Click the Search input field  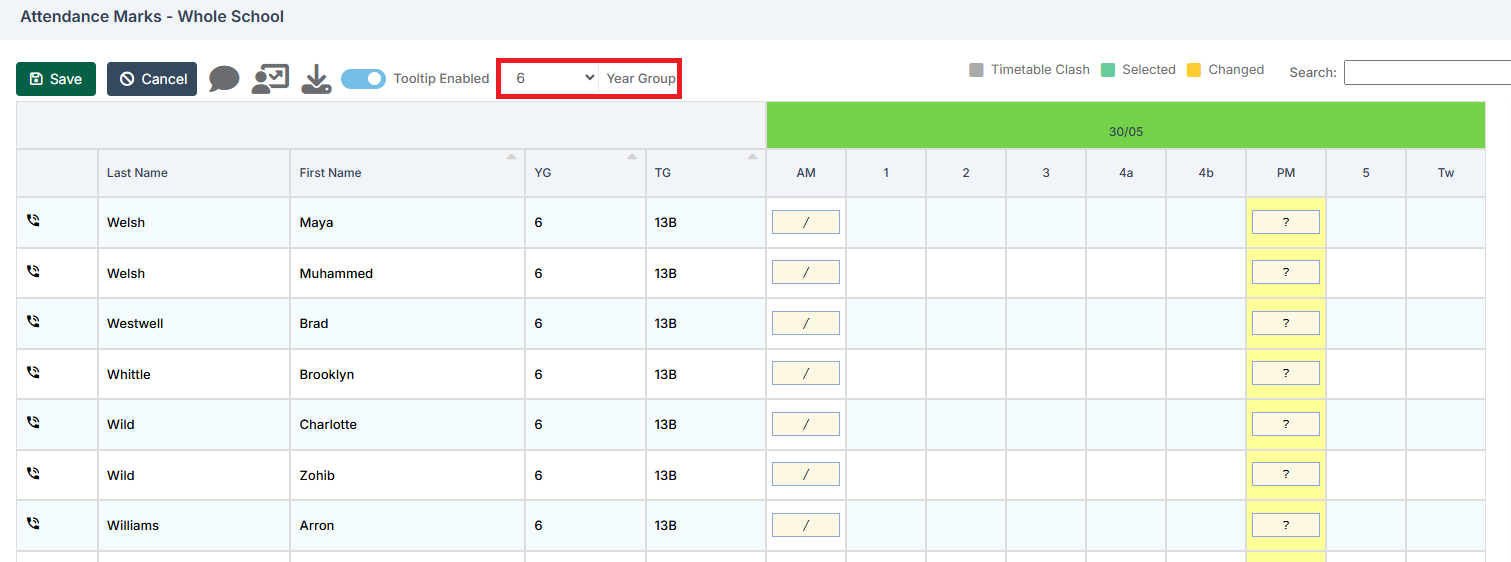(x=1427, y=72)
